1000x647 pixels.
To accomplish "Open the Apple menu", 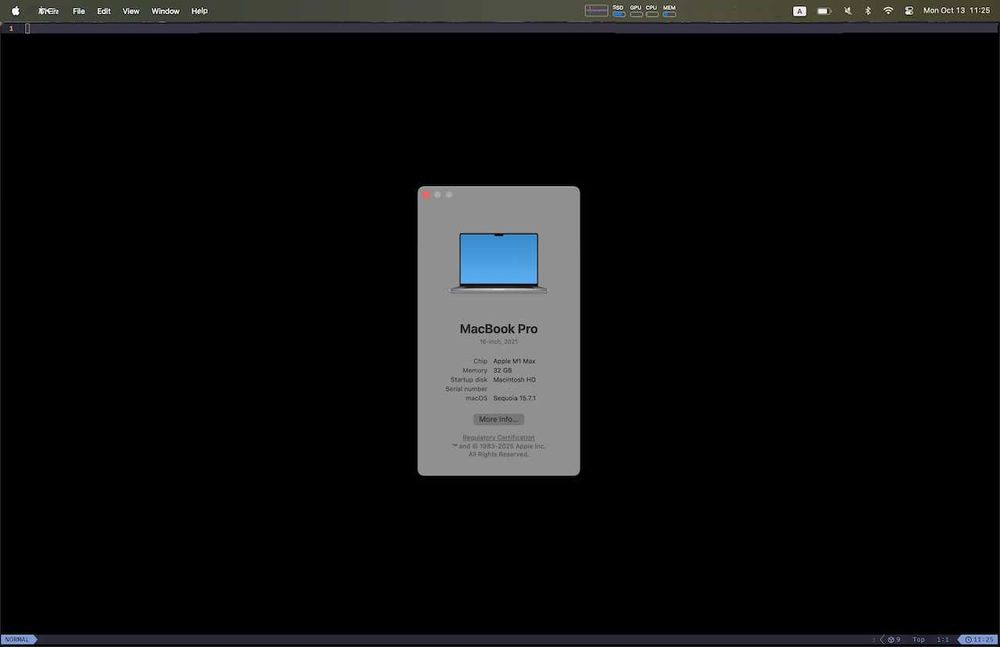I will point(15,11).
